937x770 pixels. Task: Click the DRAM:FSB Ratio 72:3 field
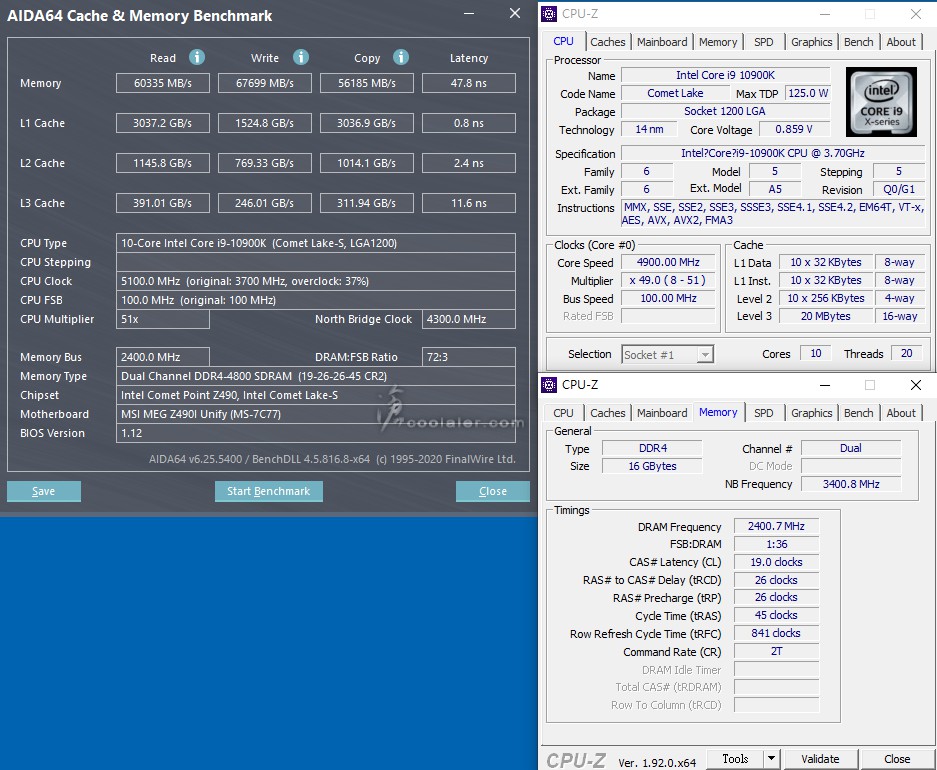point(468,357)
